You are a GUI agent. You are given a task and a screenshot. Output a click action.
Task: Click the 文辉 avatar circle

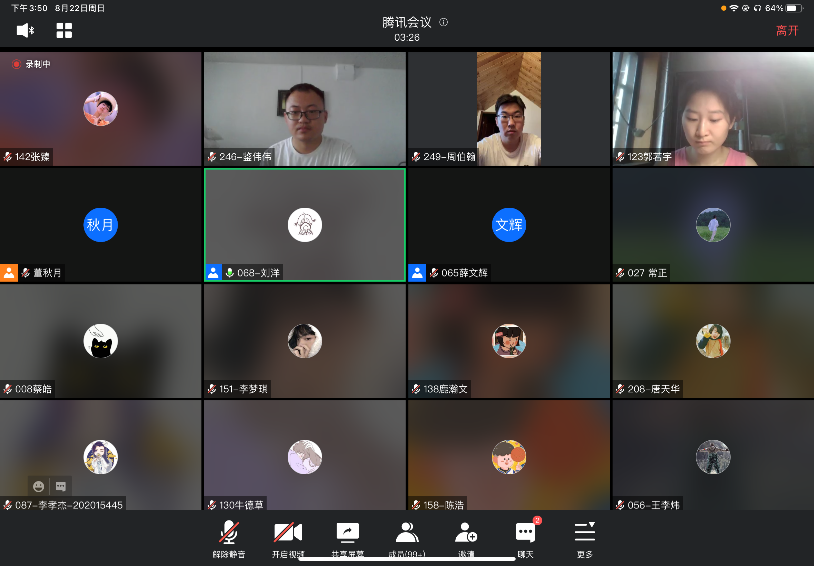tap(509, 225)
